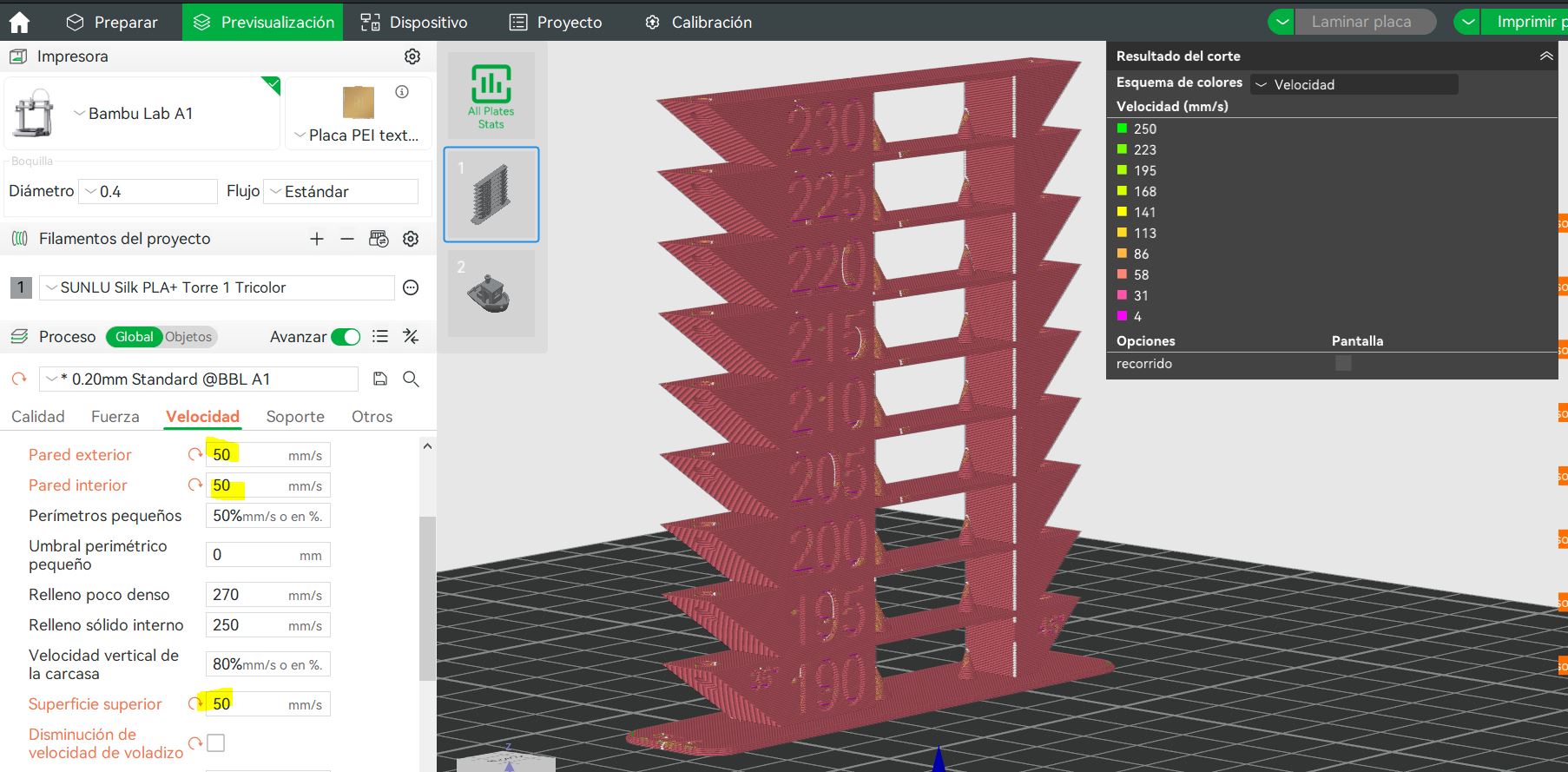The height and width of the screenshot is (772, 1568).
Task: Open the nozzle Diámetro 0.4 dropdown
Action: (x=148, y=192)
